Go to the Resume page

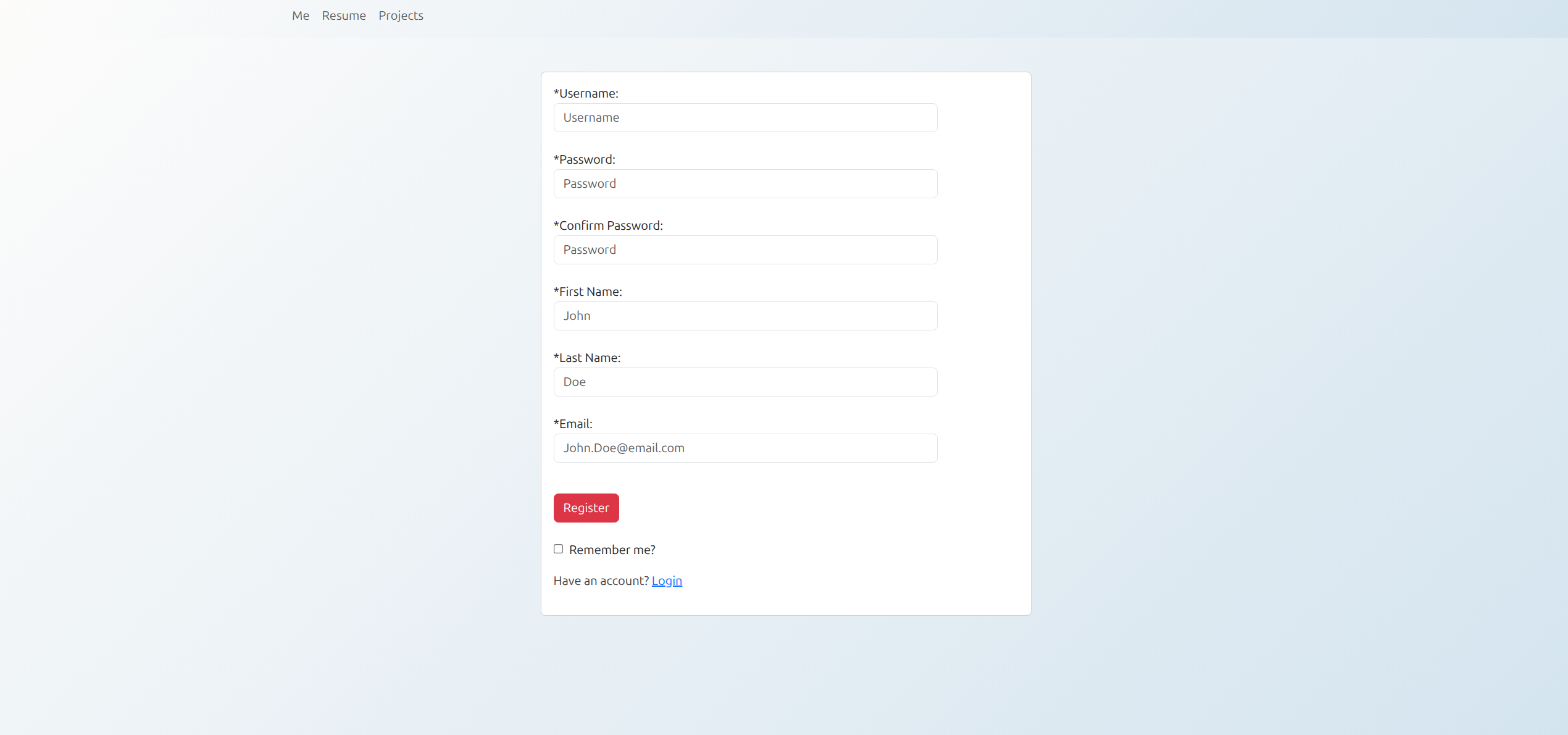[x=344, y=15]
